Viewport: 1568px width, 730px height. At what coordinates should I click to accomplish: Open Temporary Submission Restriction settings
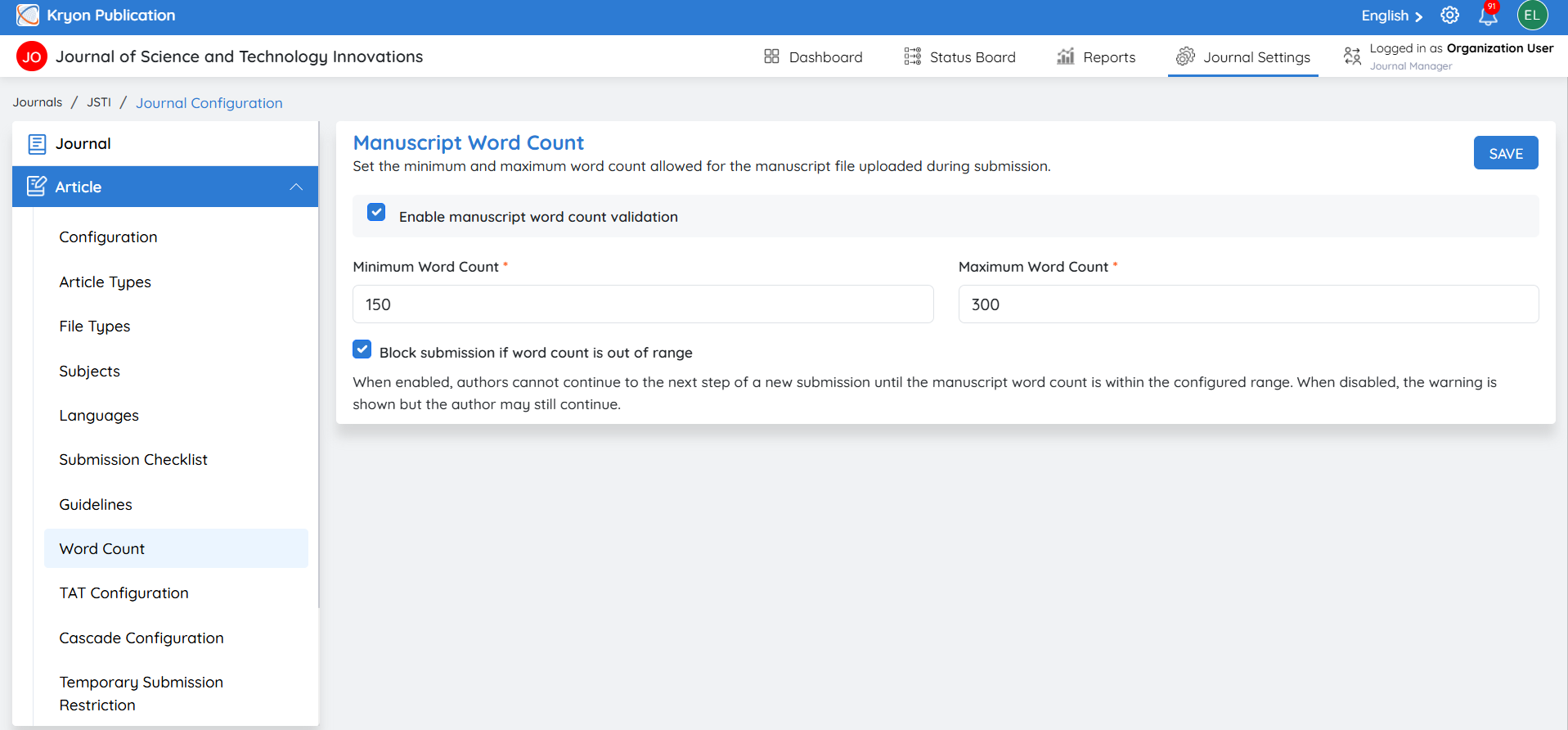[141, 694]
